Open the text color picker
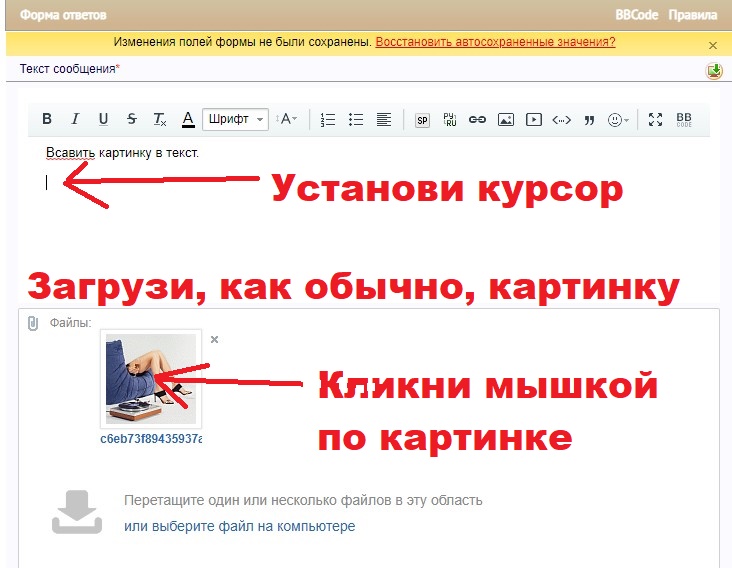 click(188, 119)
